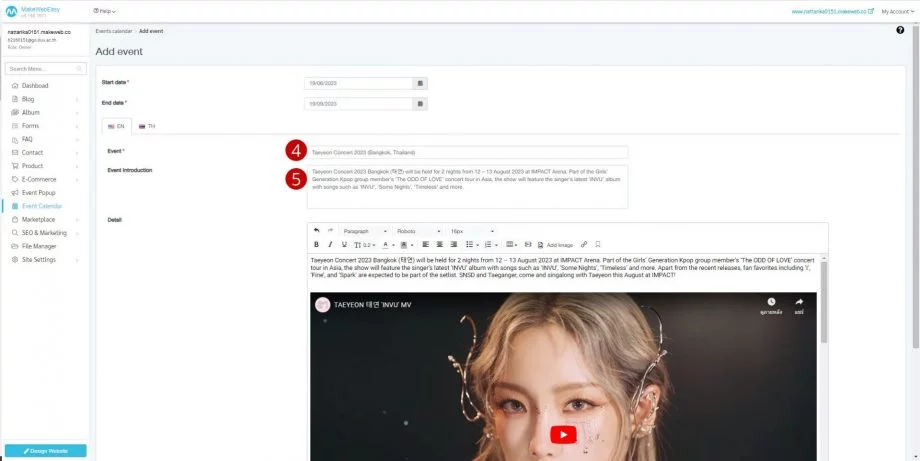
Task: Click the text color A icon
Action: click(385, 245)
